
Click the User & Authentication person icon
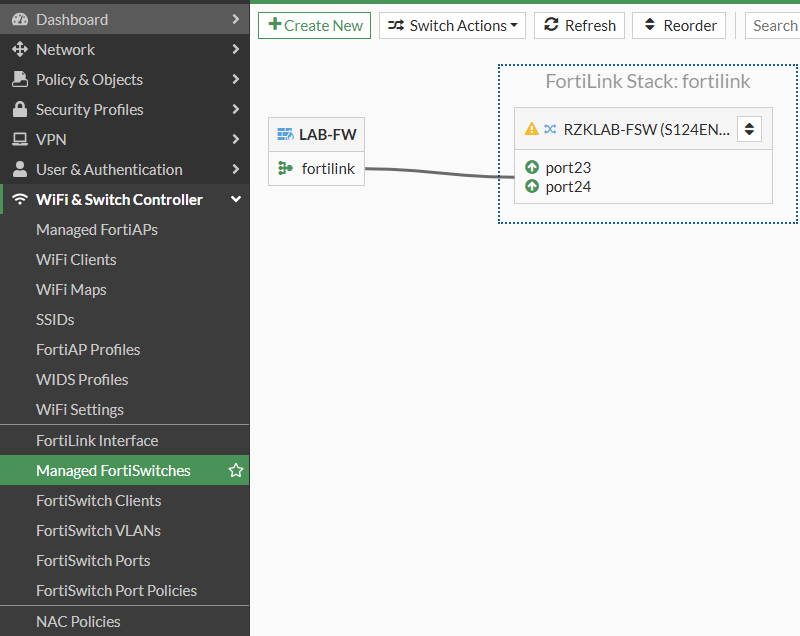coord(20,169)
